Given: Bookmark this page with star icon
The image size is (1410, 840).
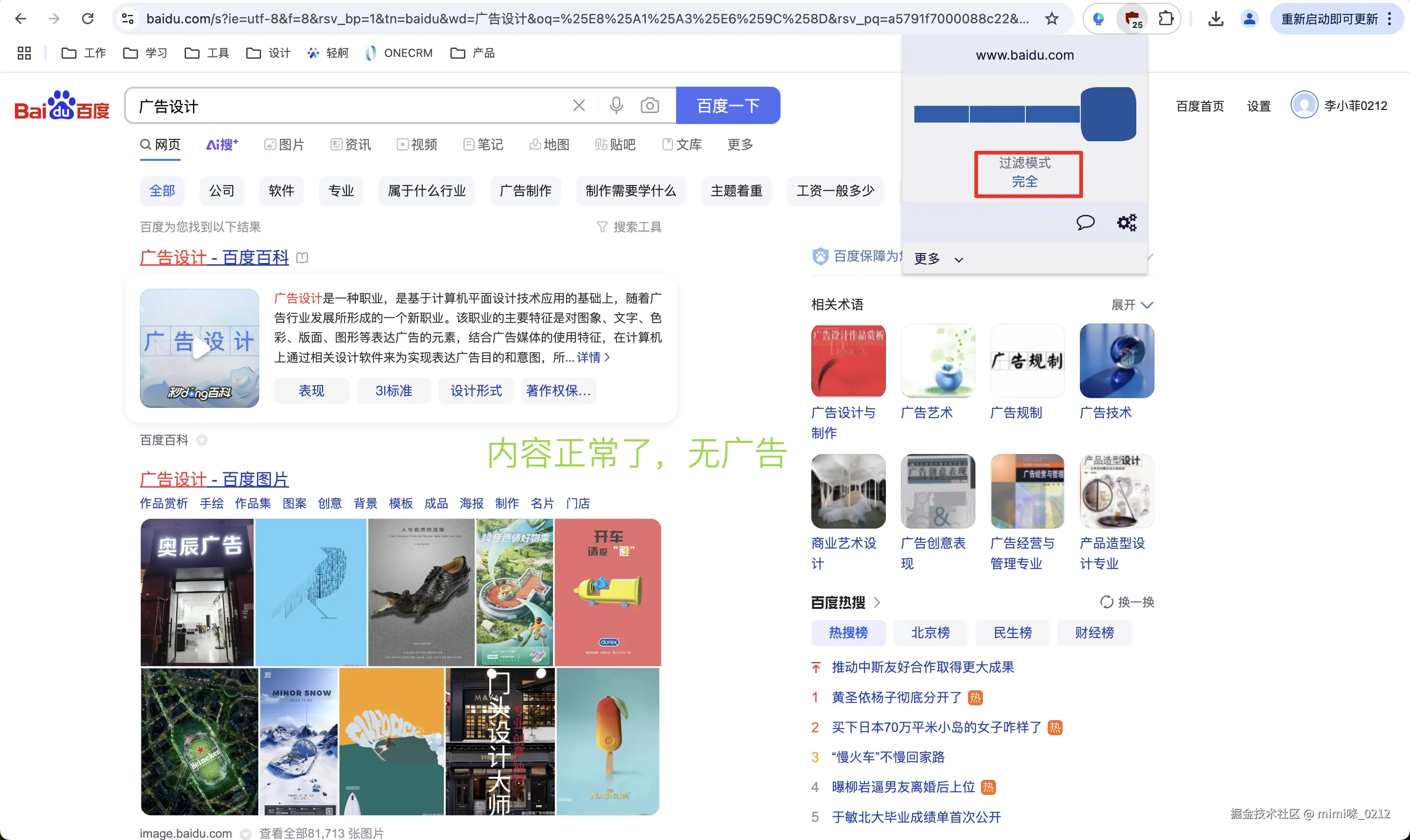Looking at the screenshot, I should tap(1051, 19).
